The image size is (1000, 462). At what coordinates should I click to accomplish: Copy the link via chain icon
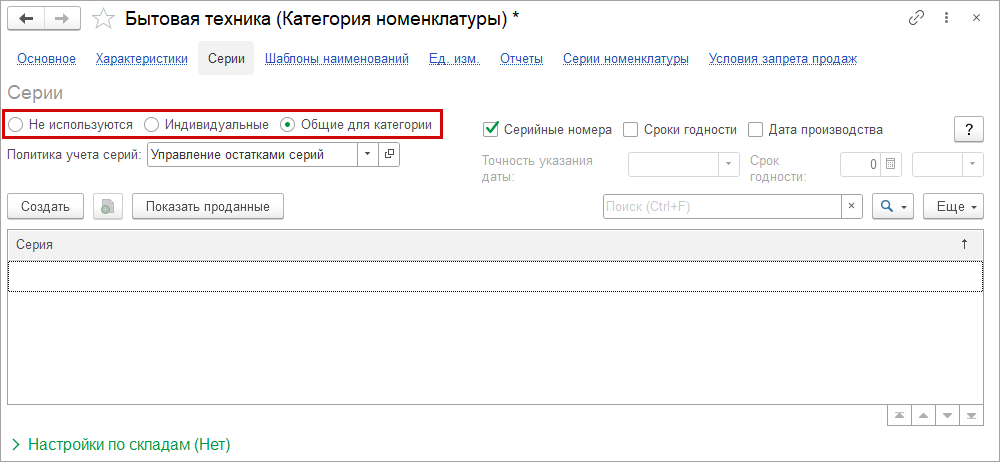coord(916,19)
